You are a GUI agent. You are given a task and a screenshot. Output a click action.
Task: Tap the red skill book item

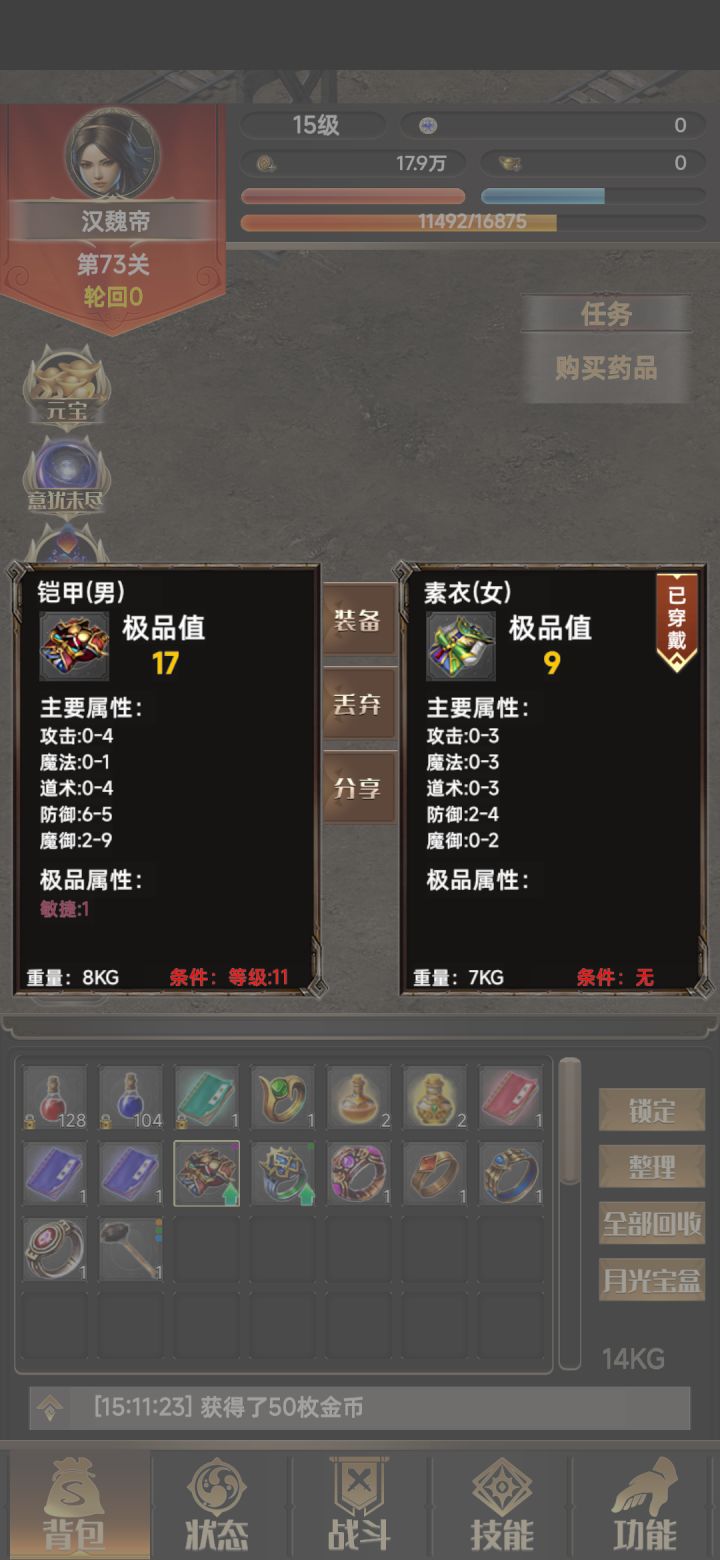pyautogui.click(x=511, y=1098)
